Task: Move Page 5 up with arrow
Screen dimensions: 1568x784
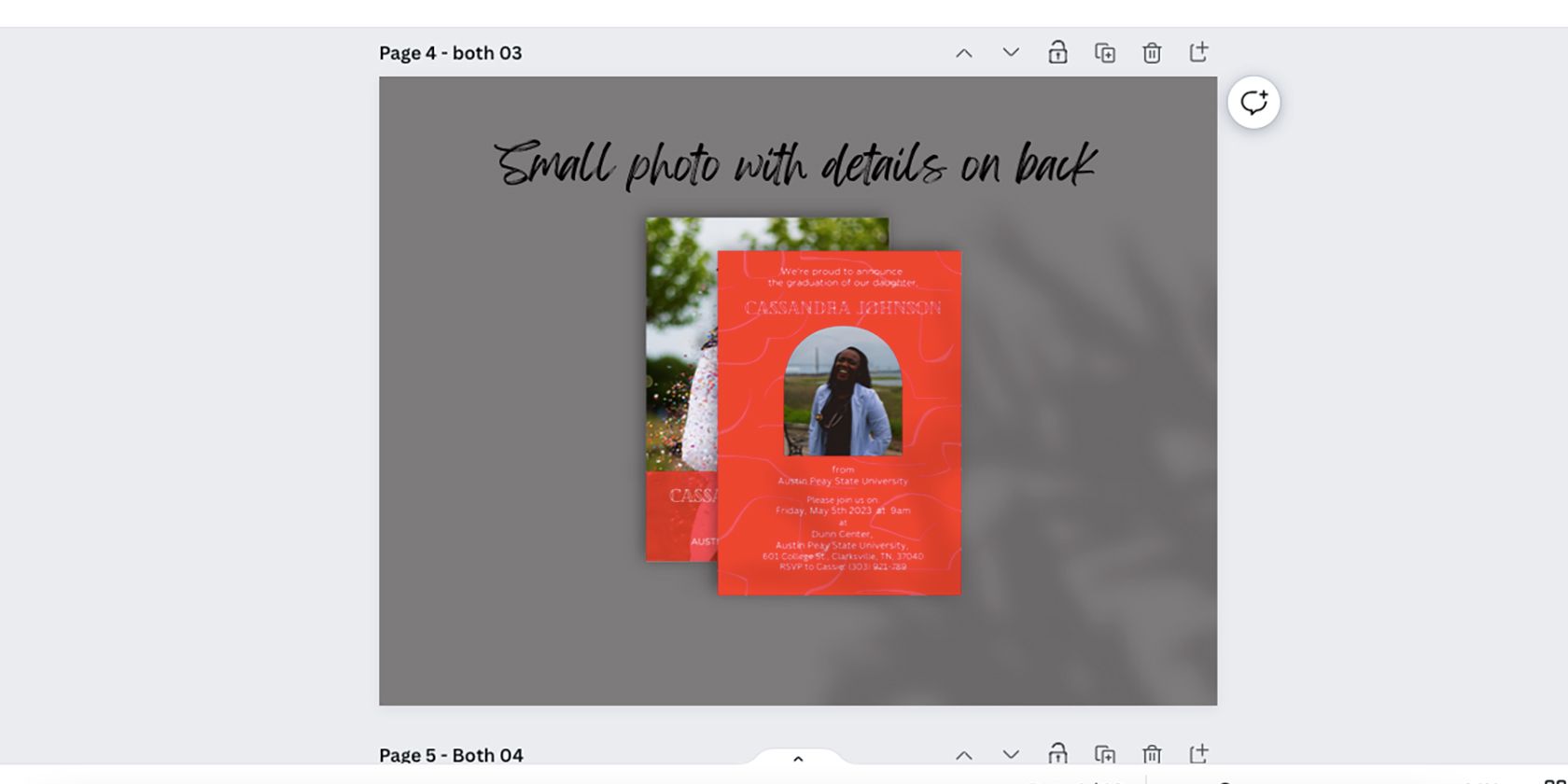Action: [x=964, y=755]
